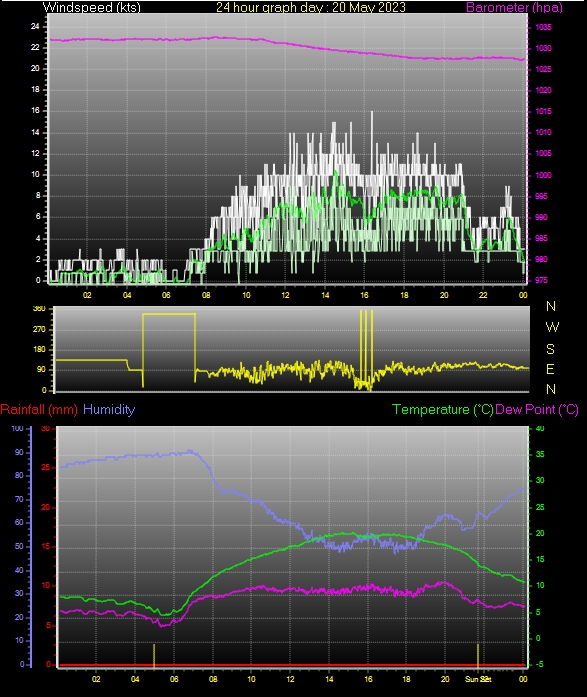The height and width of the screenshot is (697, 587).
Task: Click the 24 kts windspeed axis value
Action: pyautogui.click(x=35, y=26)
